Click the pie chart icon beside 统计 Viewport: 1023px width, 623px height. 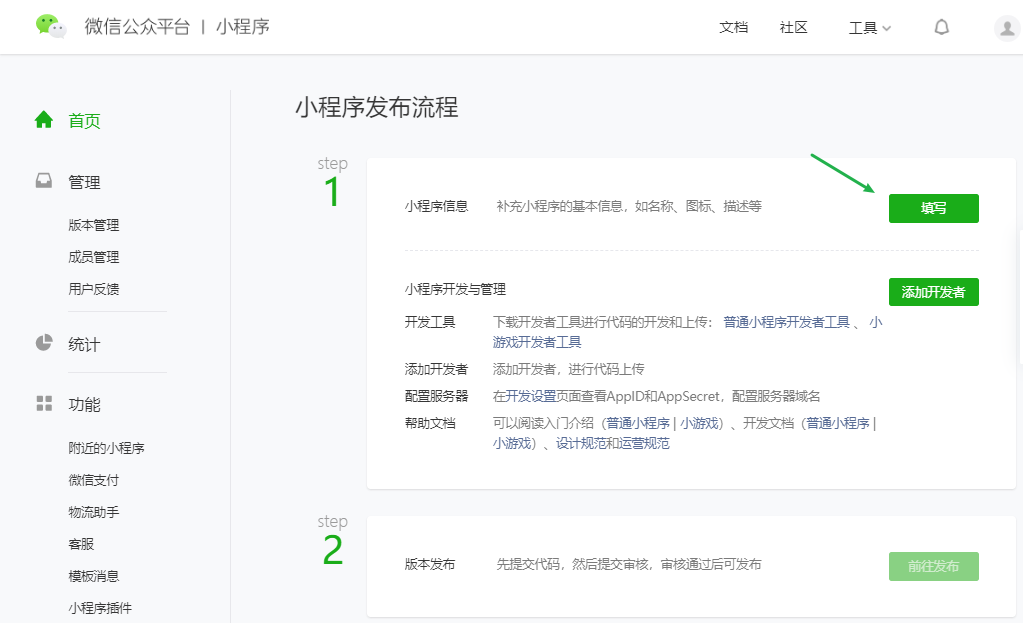coord(44,343)
